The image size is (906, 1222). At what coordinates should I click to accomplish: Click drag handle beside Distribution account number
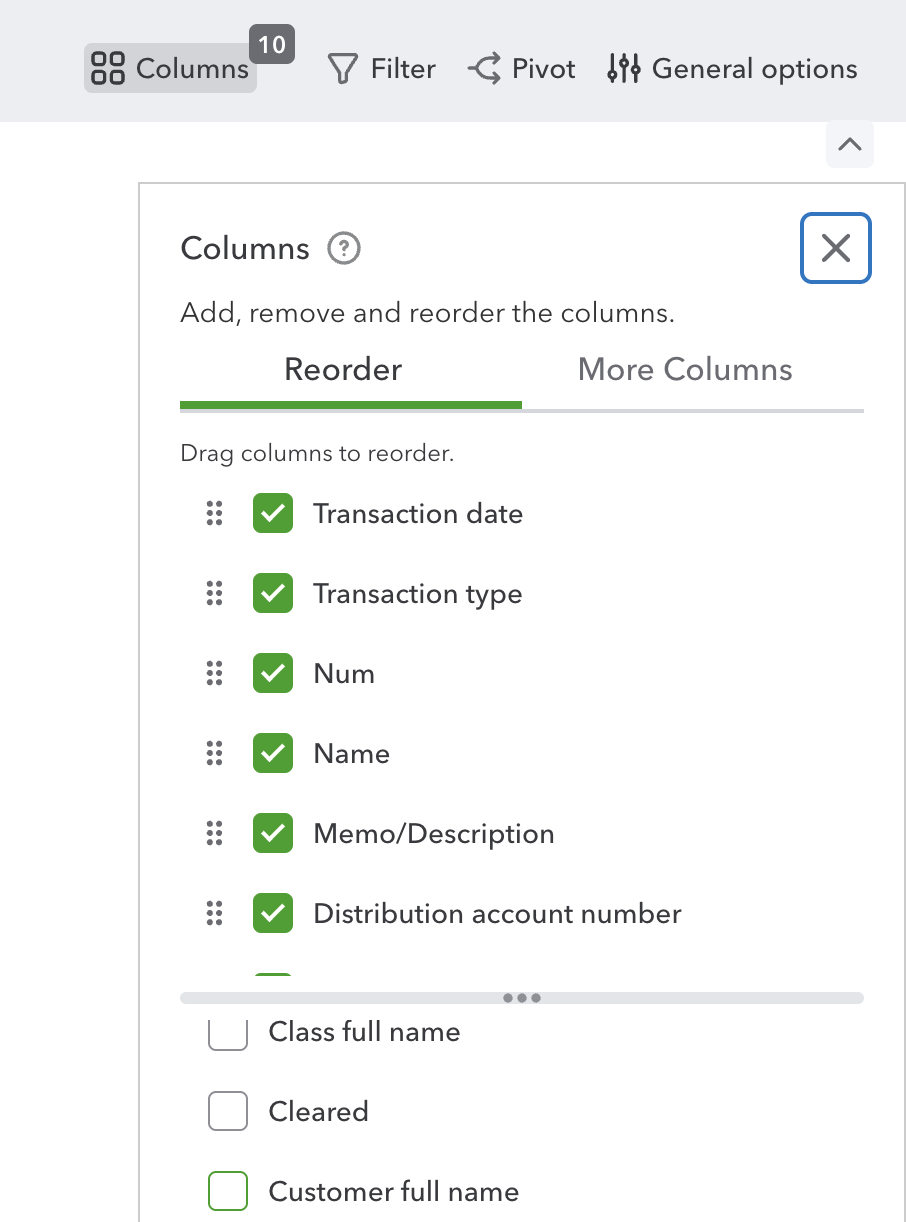214,914
